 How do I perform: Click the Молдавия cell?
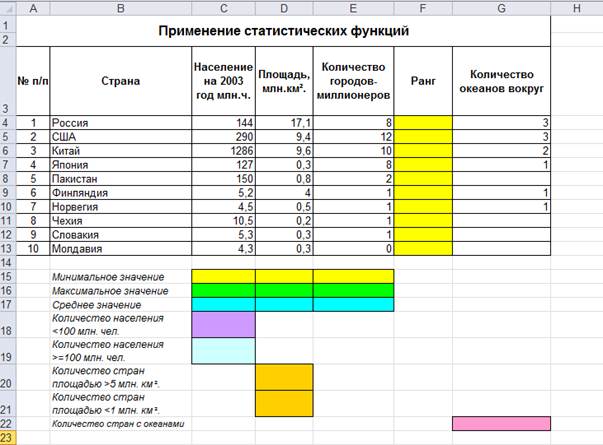(121, 249)
